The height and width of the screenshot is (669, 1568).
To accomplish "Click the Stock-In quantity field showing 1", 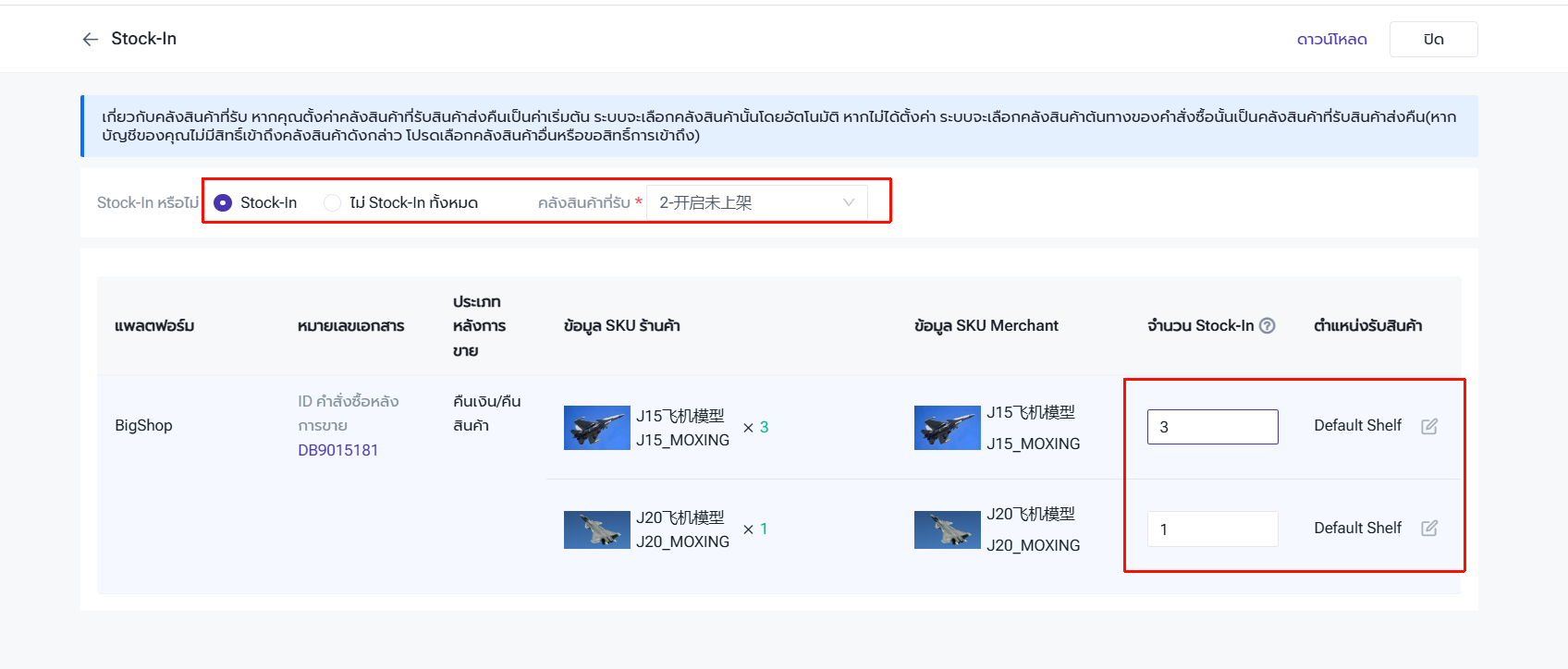I will (x=1212, y=529).
